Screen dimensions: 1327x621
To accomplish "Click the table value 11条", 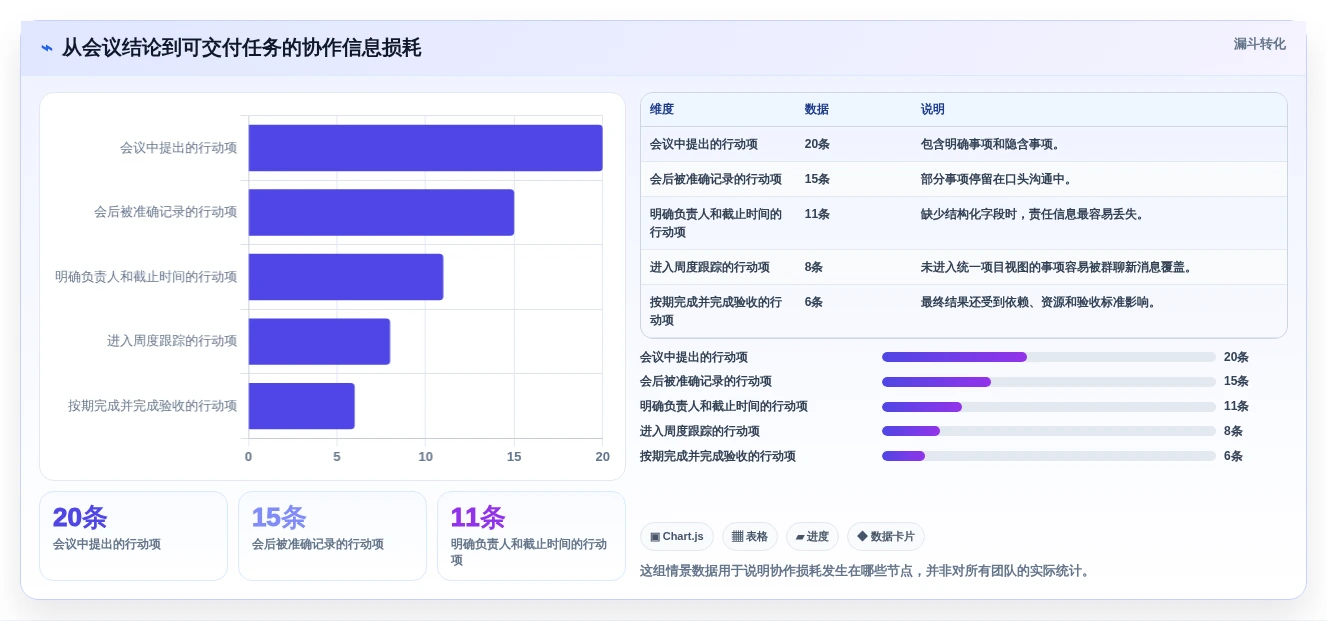I will [817, 214].
